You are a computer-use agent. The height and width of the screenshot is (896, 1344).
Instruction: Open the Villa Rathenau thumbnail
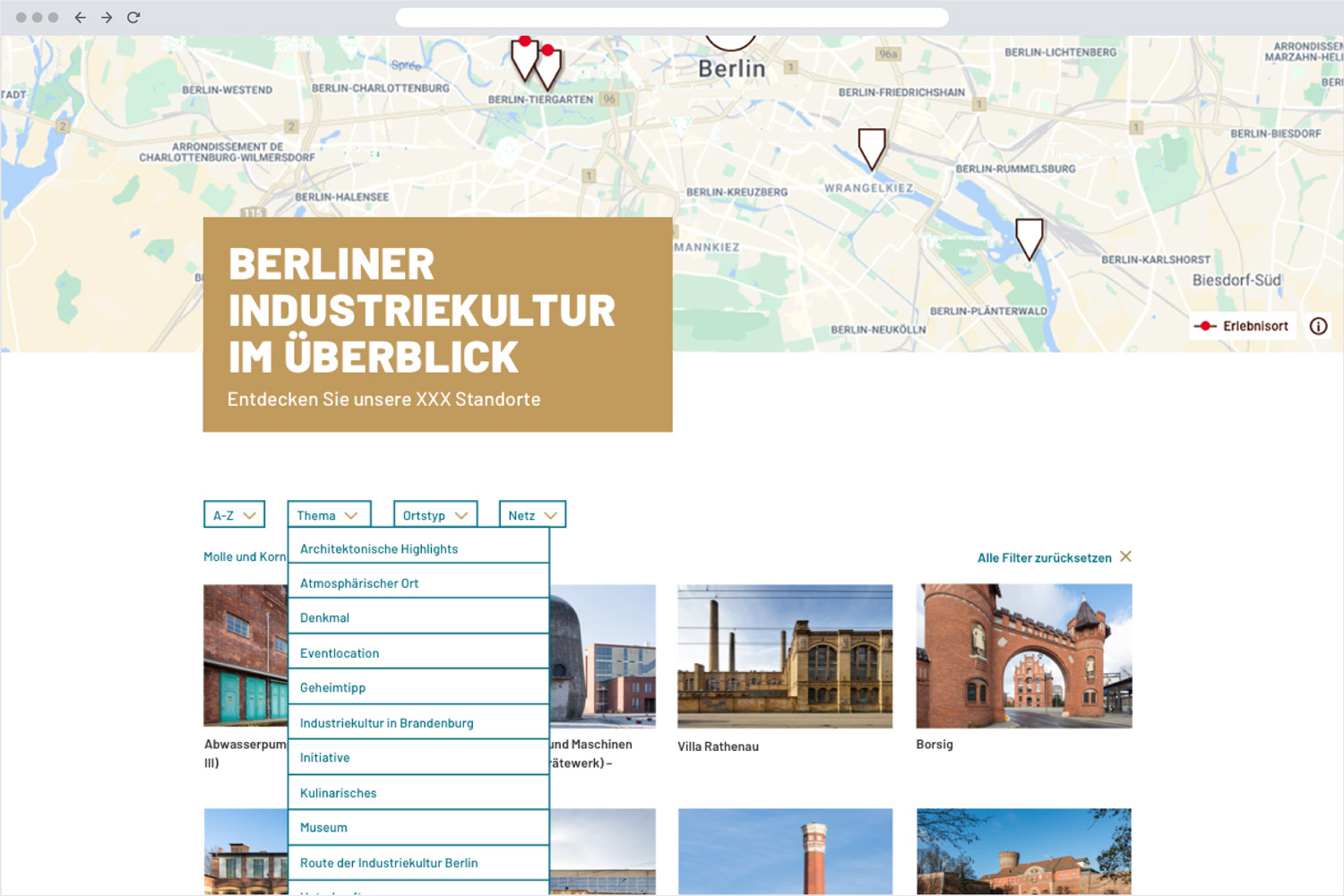[x=784, y=657]
